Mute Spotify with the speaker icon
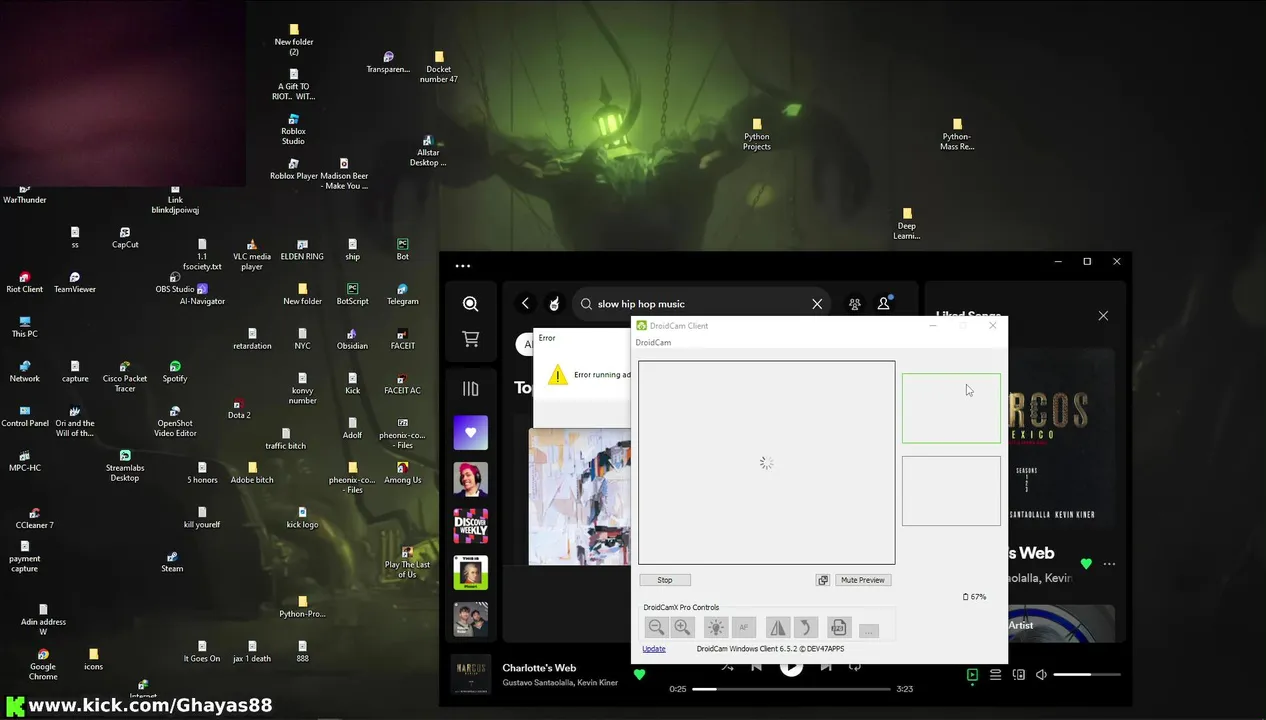This screenshot has height=720, width=1266. point(1041,675)
